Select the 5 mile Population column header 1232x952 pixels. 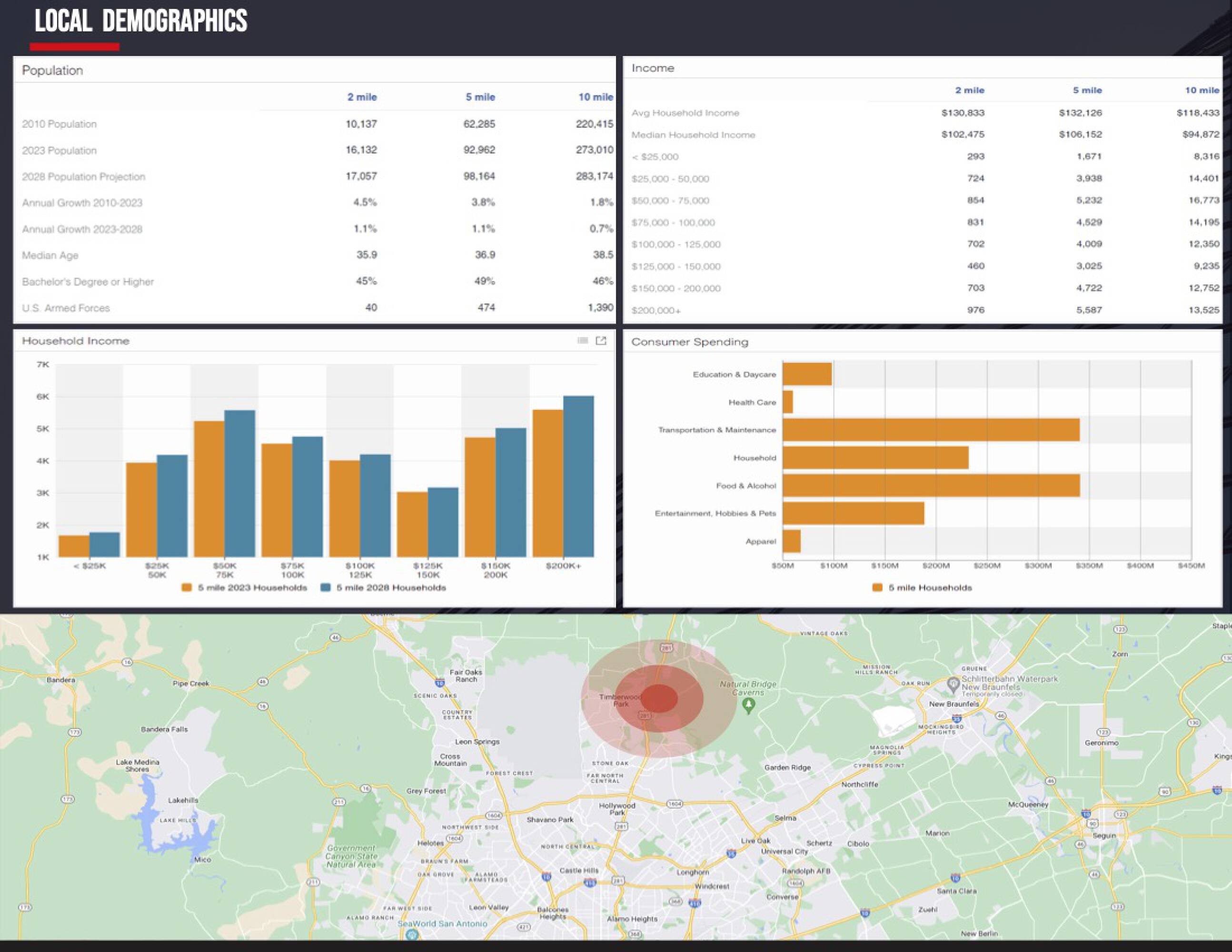click(480, 97)
